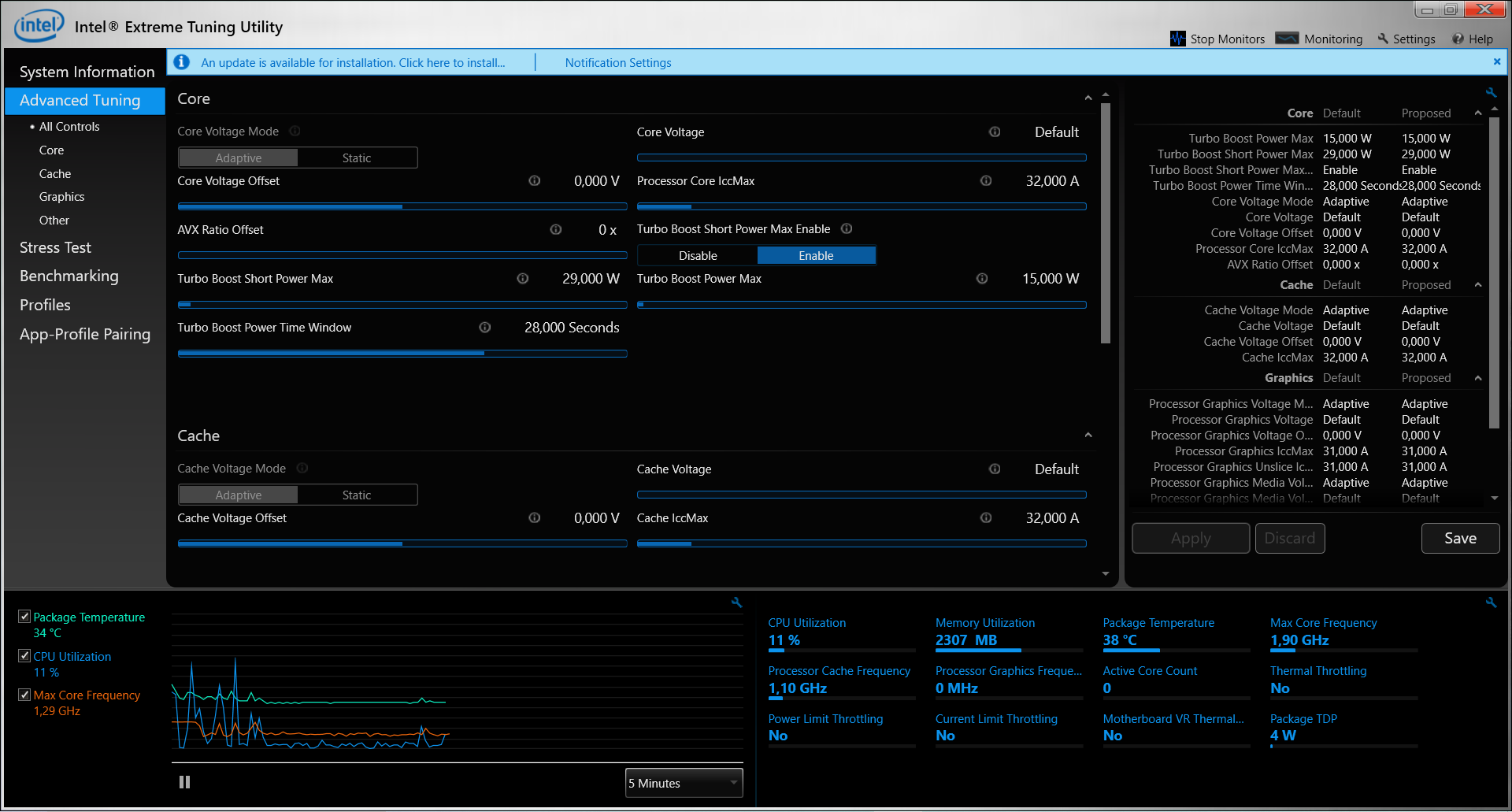
Task: Open App-Profile Pairing section
Action: coord(85,334)
